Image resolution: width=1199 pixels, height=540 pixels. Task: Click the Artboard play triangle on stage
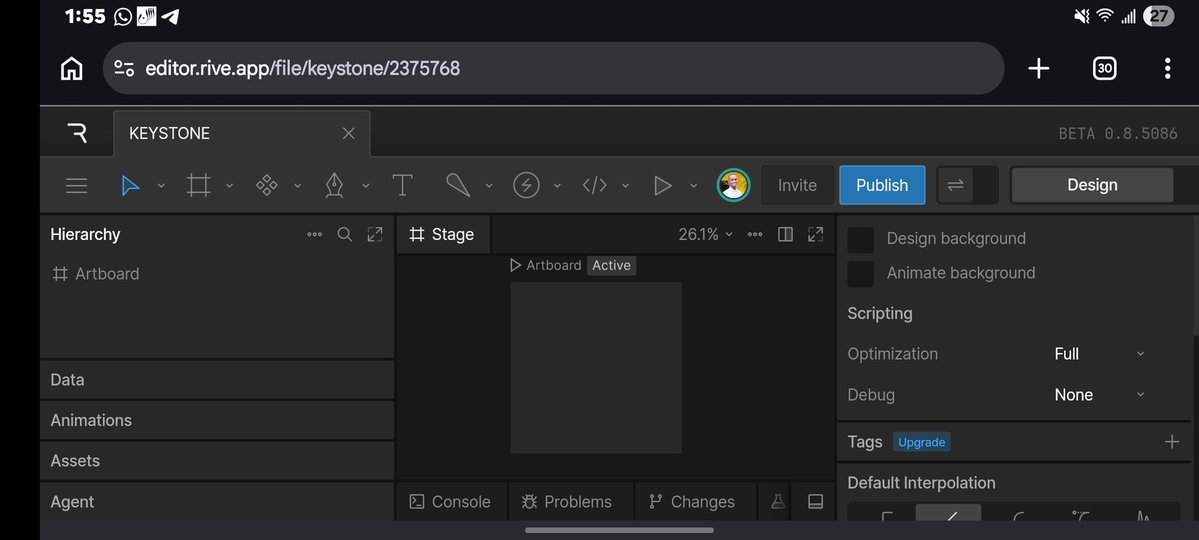click(x=515, y=265)
